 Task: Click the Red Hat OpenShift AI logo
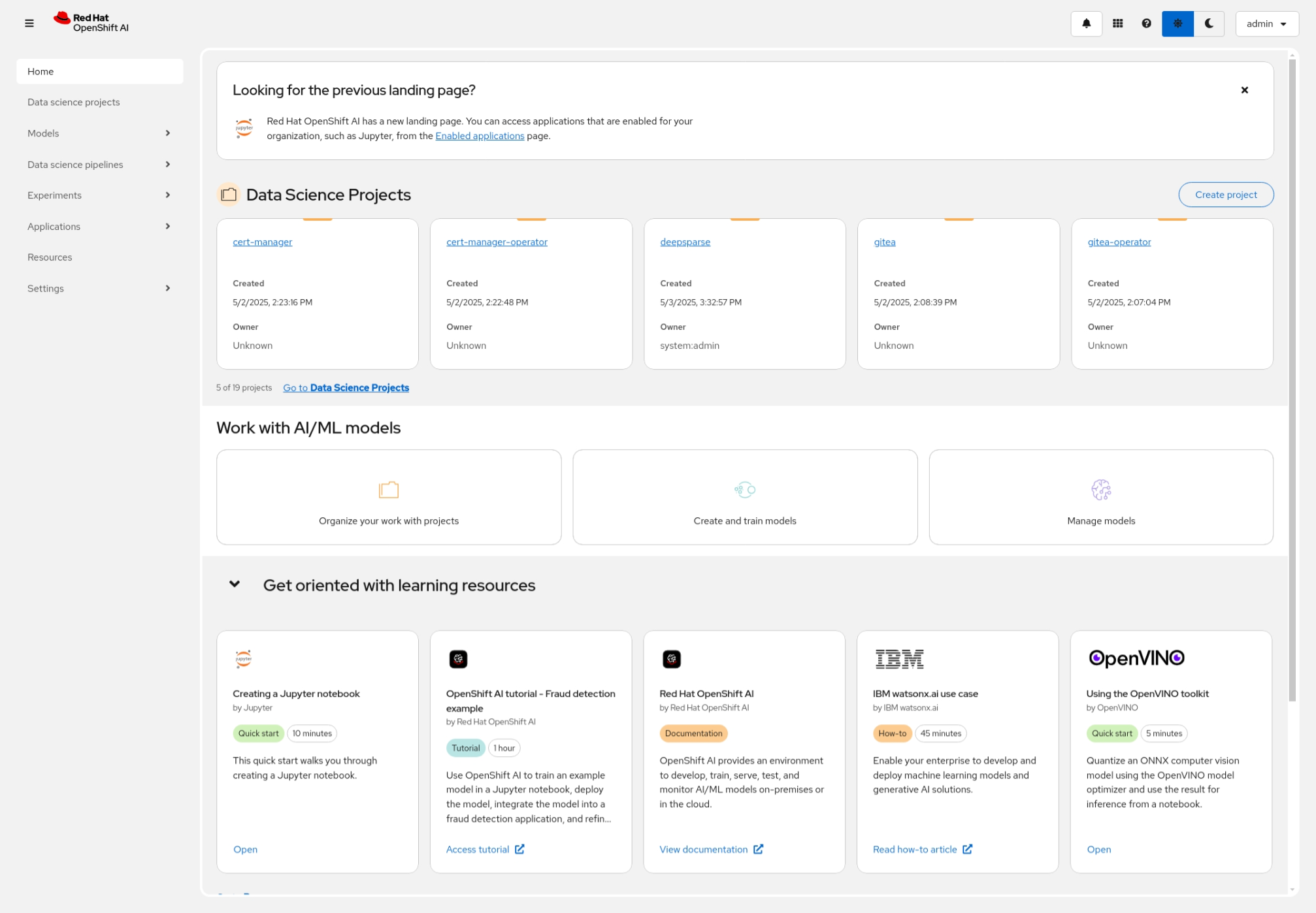(91, 23)
